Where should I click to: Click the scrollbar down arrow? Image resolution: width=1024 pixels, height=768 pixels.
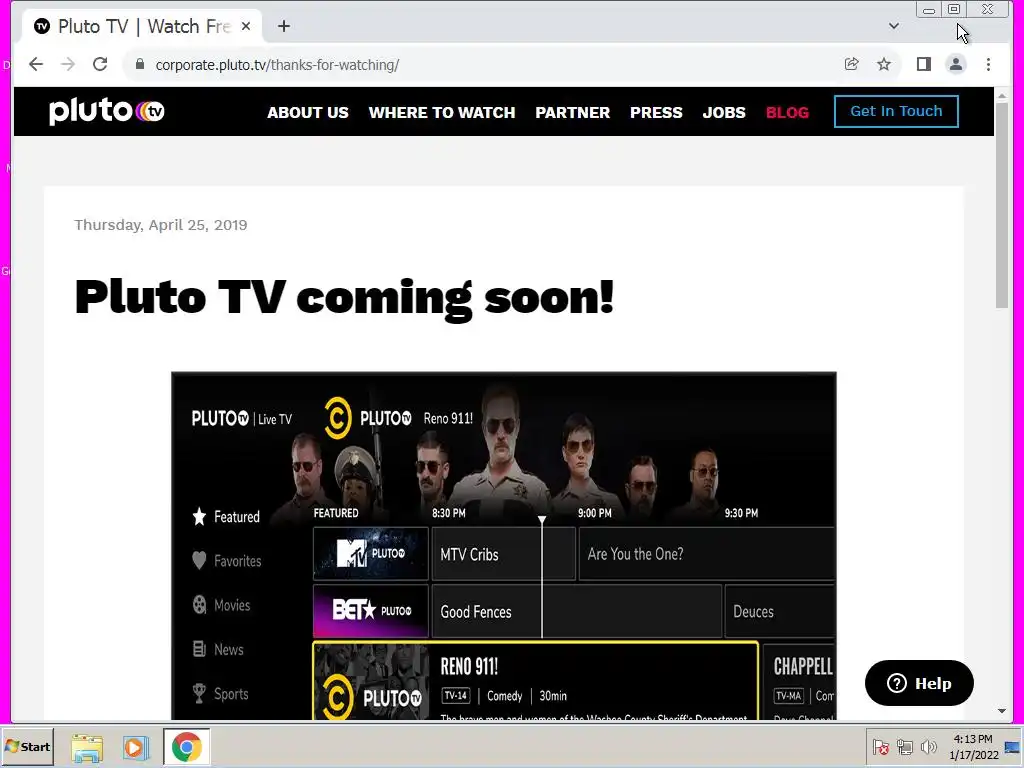point(1002,711)
